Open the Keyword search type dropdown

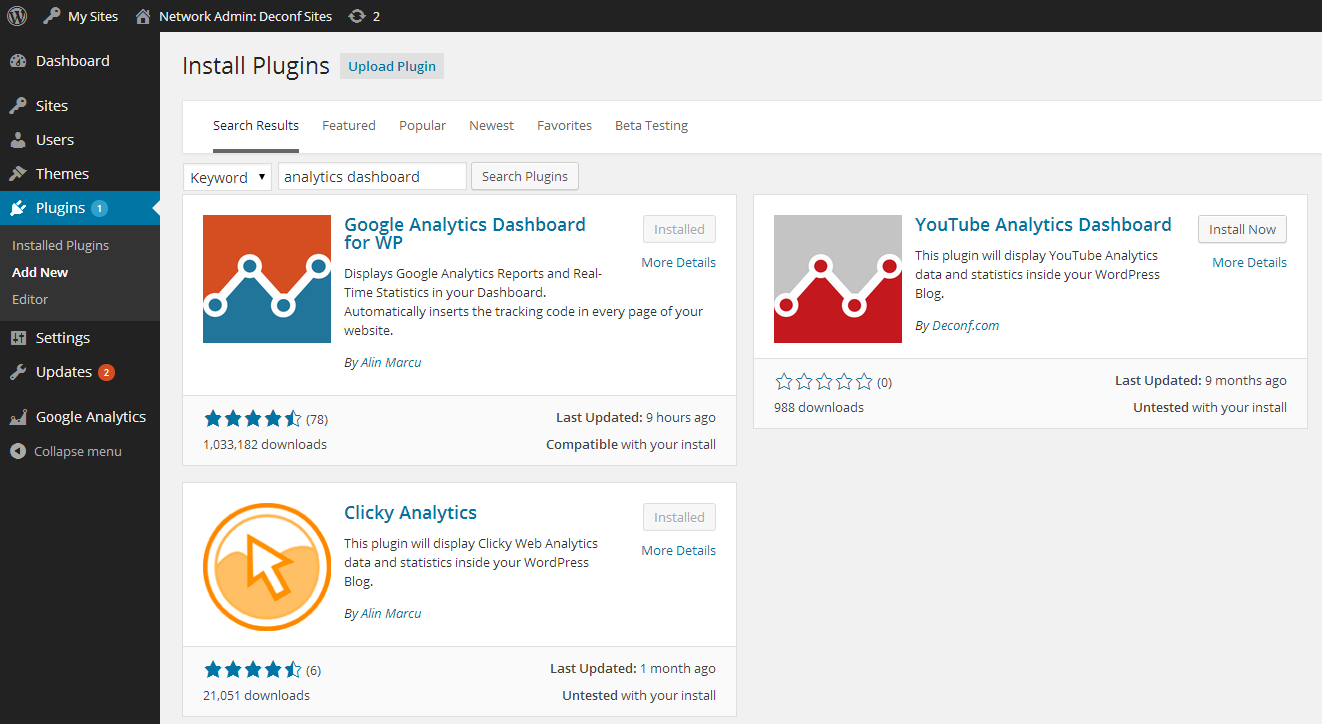[227, 176]
